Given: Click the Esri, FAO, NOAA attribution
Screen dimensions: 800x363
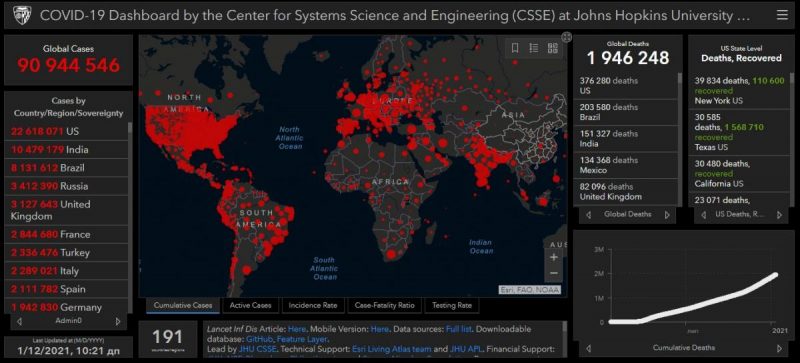Looking at the screenshot, I should tap(530, 290).
